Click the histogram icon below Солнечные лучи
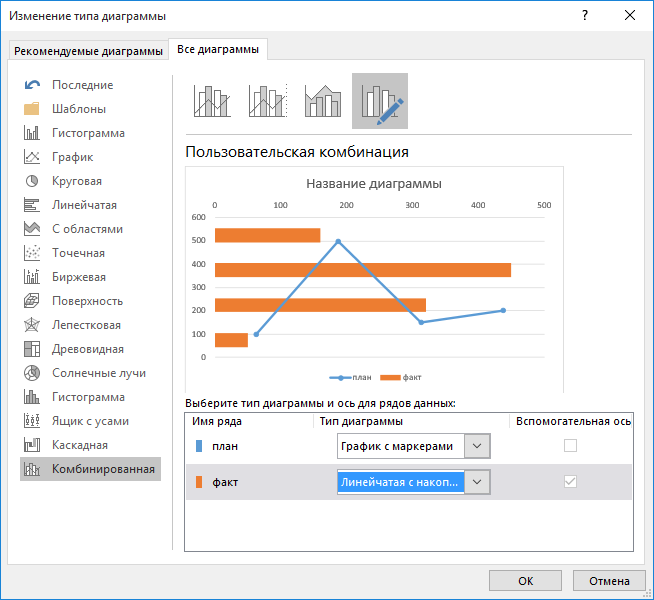 click(x=32, y=397)
